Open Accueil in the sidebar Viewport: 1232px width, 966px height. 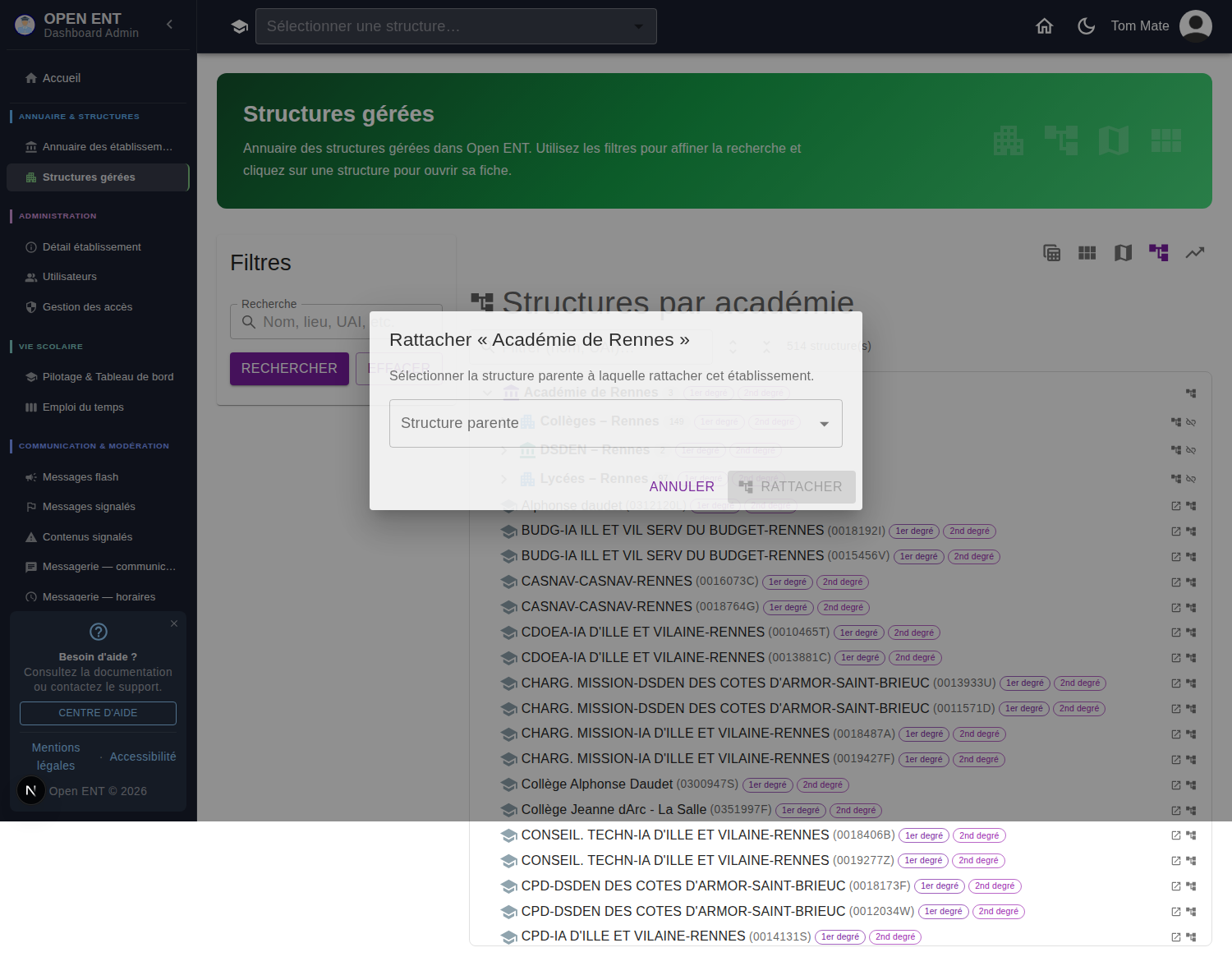pyautogui.click(x=98, y=78)
